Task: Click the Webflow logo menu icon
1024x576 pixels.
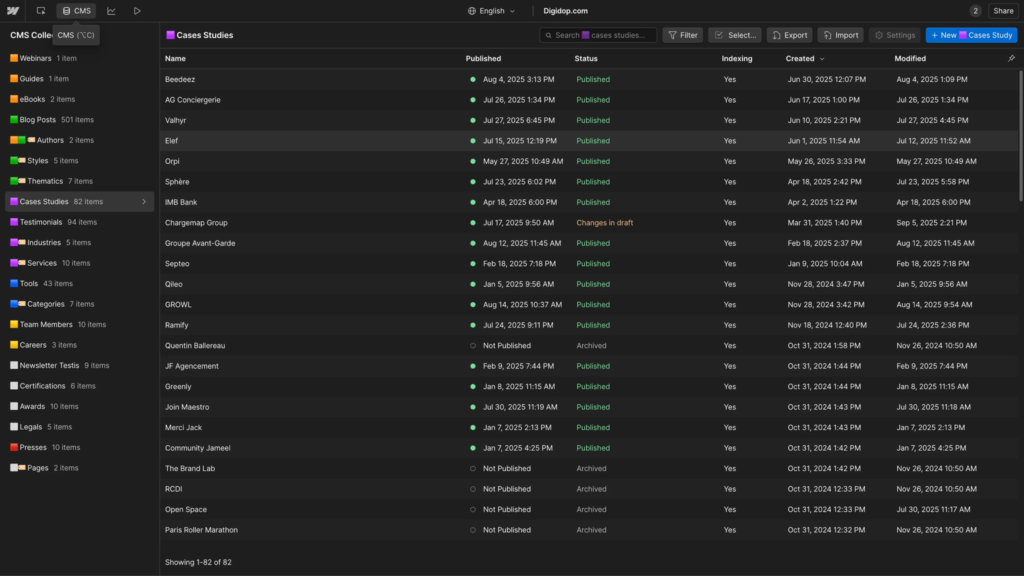Action: [13, 11]
